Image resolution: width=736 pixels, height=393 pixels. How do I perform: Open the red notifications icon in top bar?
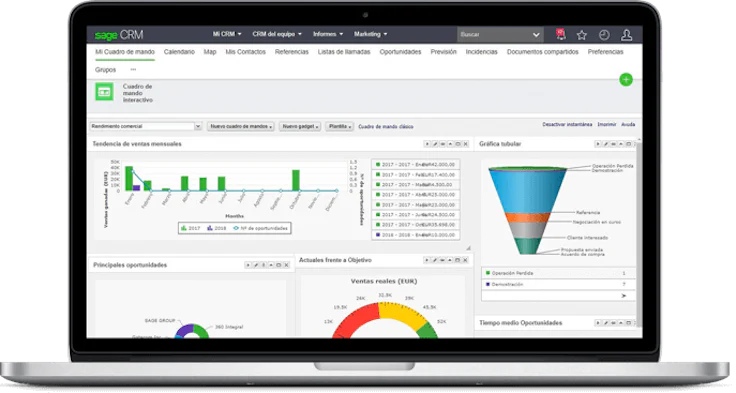click(560, 34)
